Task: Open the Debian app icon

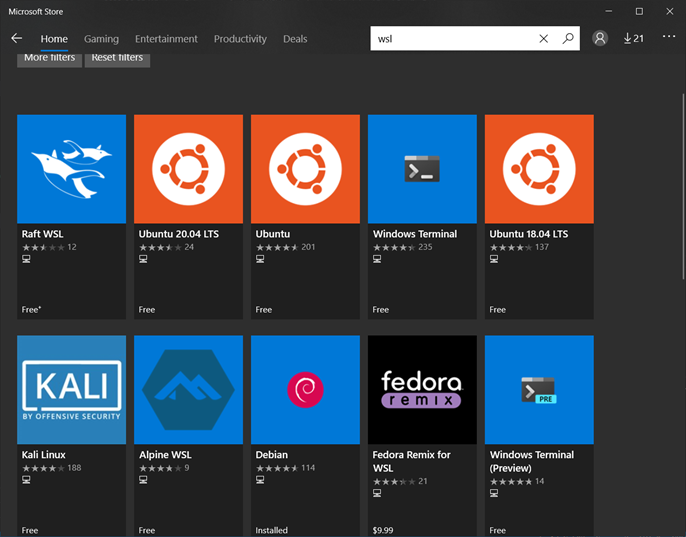Action: pos(305,390)
